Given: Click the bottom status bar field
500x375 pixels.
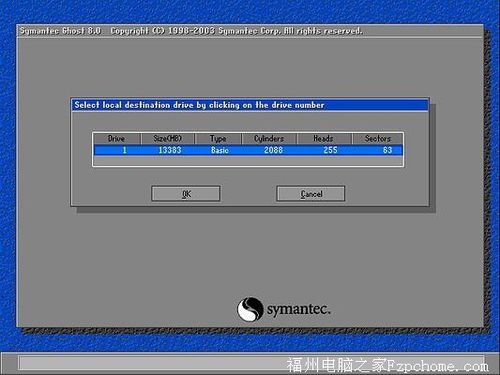Looking at the screenshot, I should pyautogui.click(x=251, y=363).
